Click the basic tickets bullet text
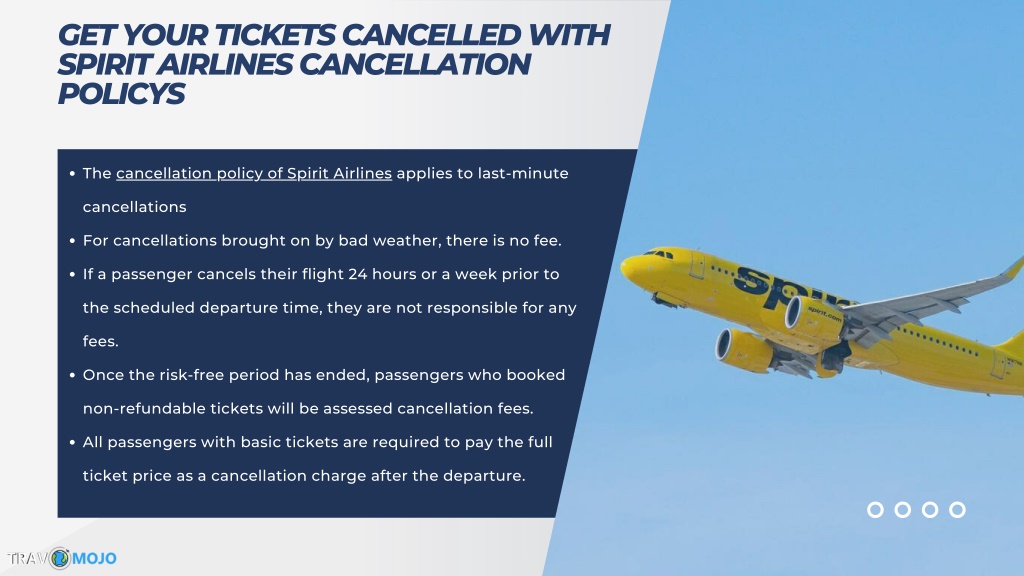The width and height of the screenshot is (1024, 576). click(317, 459)
